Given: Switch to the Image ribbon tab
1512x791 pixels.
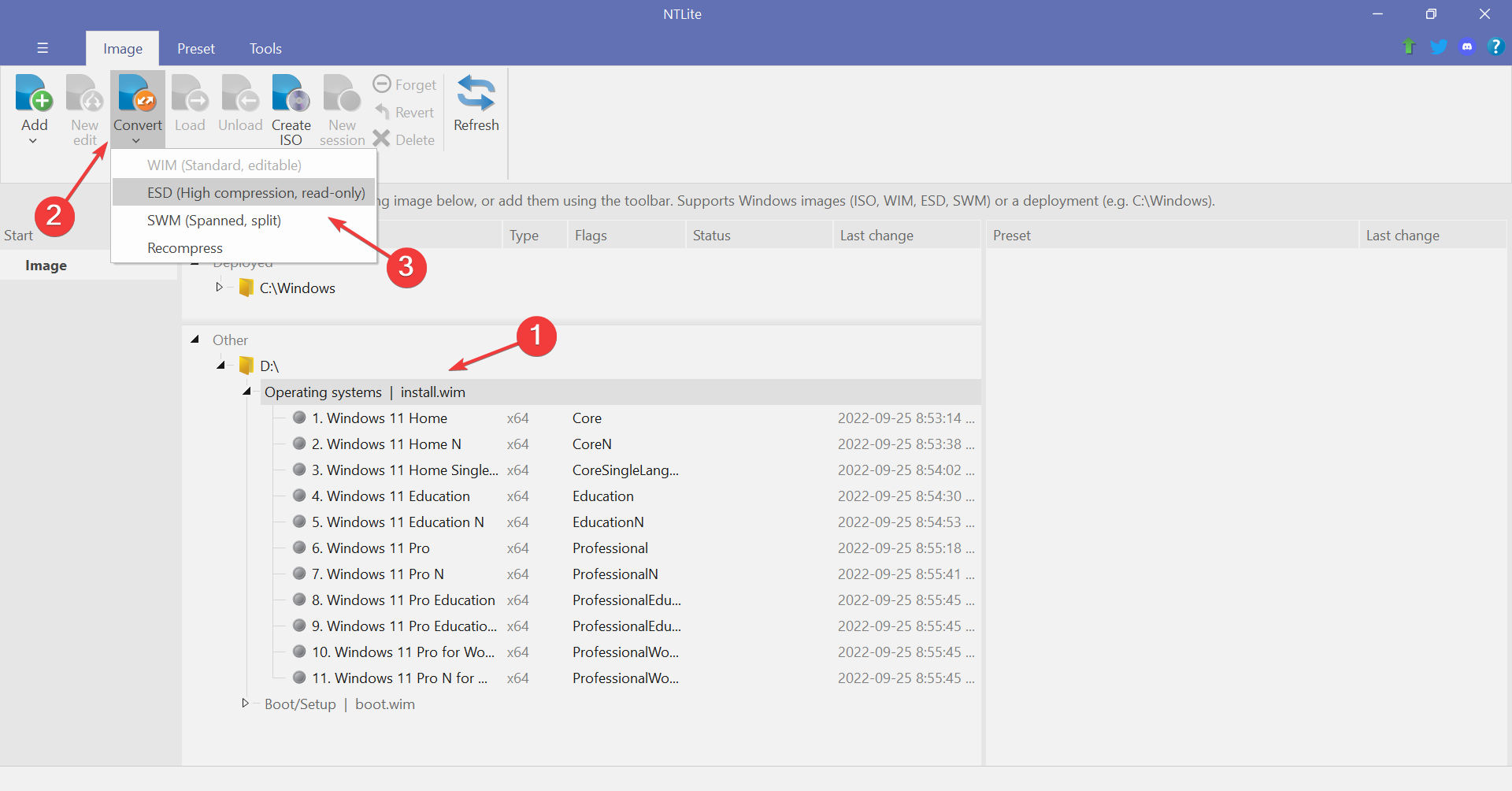Looking at the screenshot, I should pyautogui.click(x=123, y=48).
